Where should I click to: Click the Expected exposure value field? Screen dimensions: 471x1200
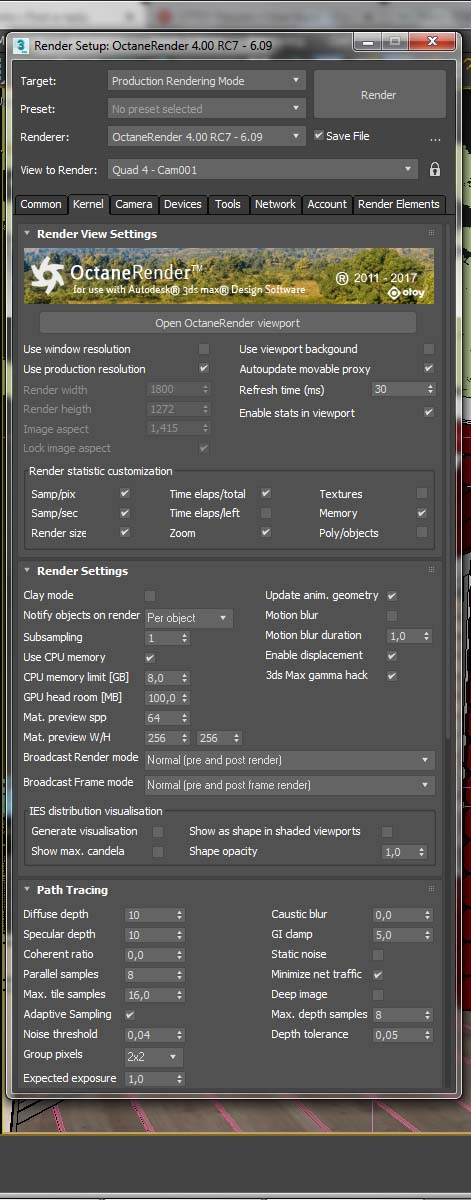pos(150,1079)
